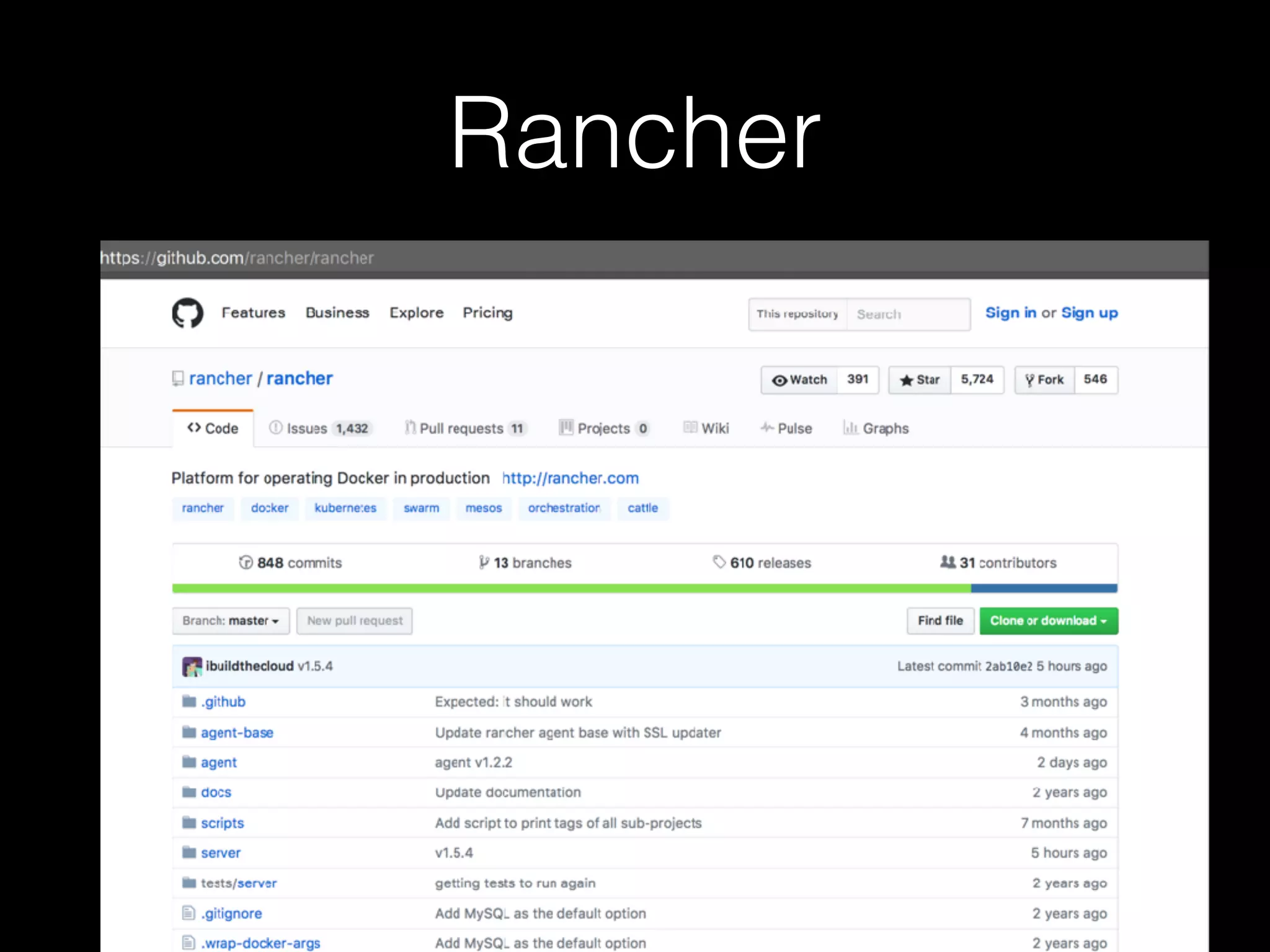Switch to the Issues tab
Screen dimensions: 1270x952
coord(320,428)
